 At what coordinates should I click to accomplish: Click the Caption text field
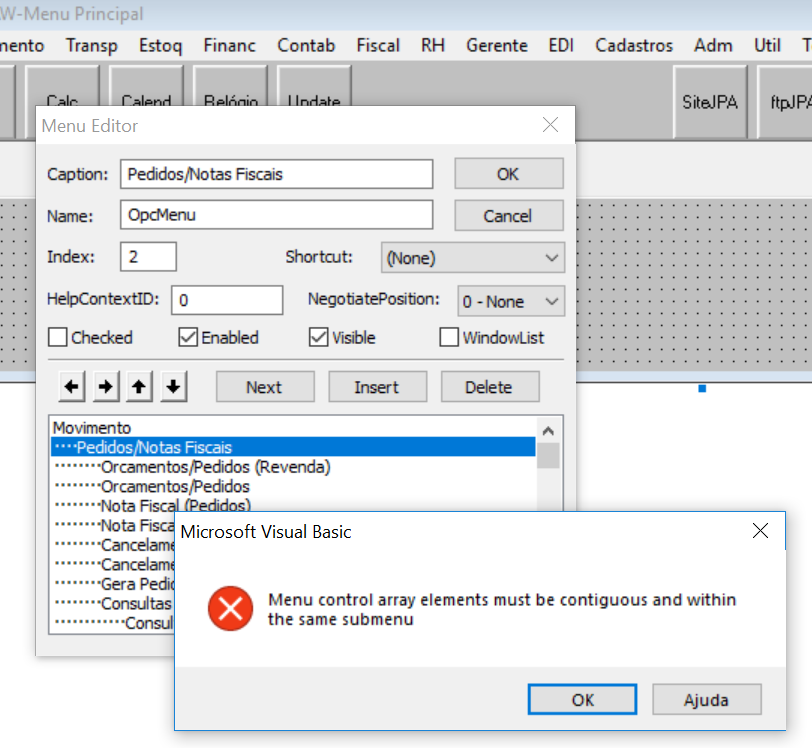coord(277,174)
